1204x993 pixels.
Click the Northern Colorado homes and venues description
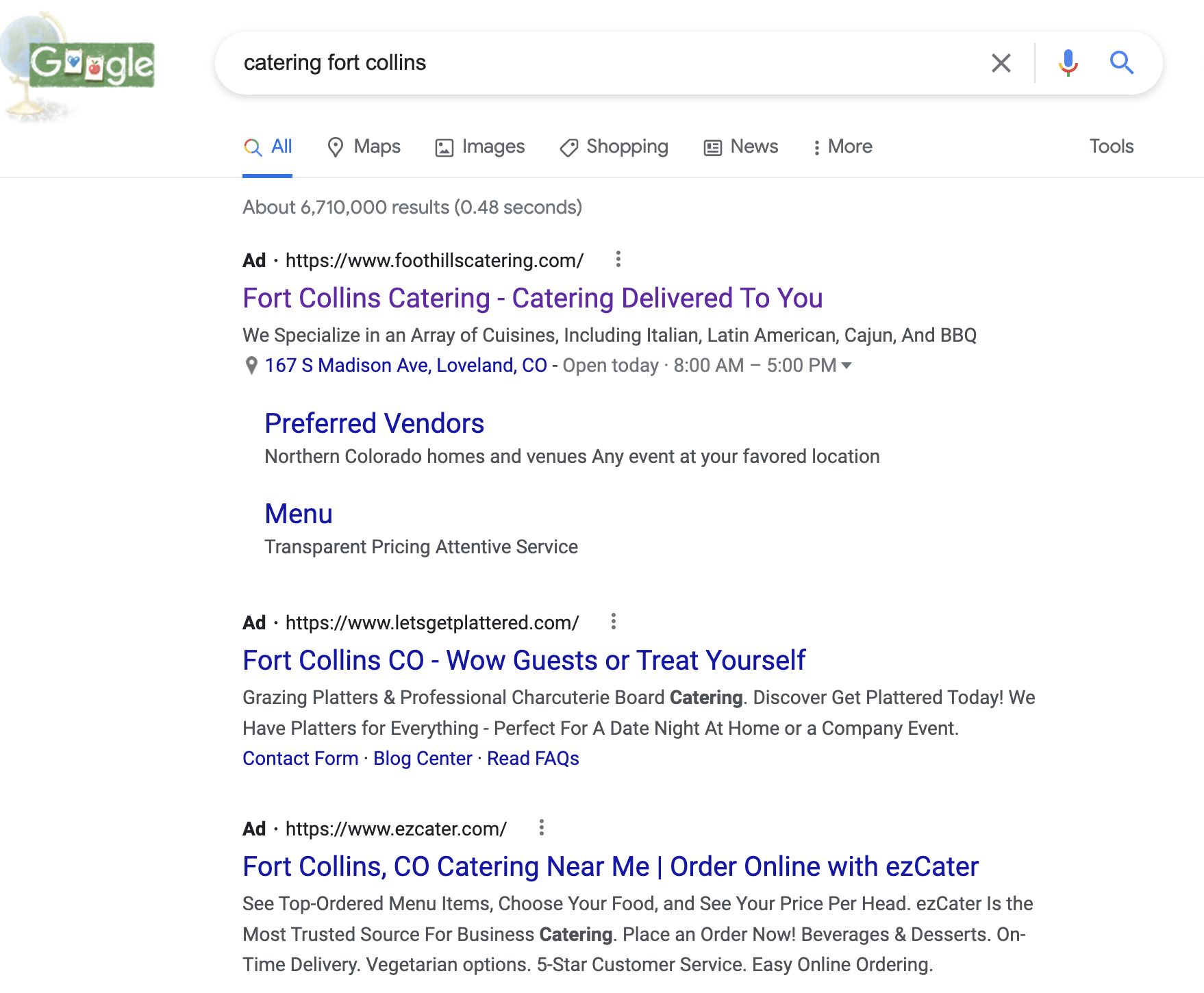(x=572, y=457)
